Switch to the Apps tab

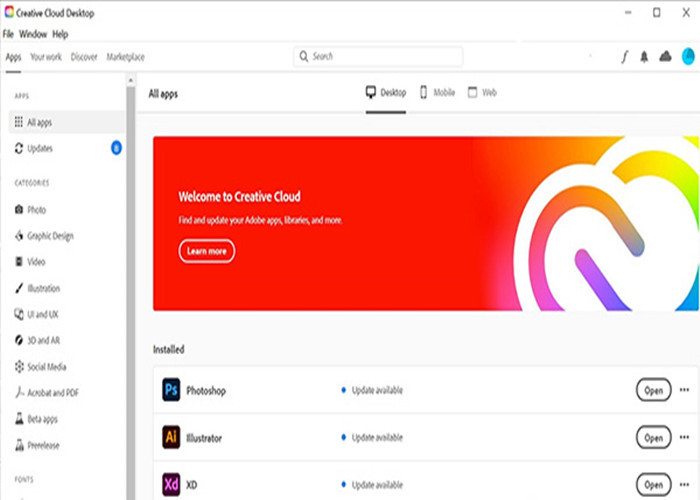coord(13,57)
